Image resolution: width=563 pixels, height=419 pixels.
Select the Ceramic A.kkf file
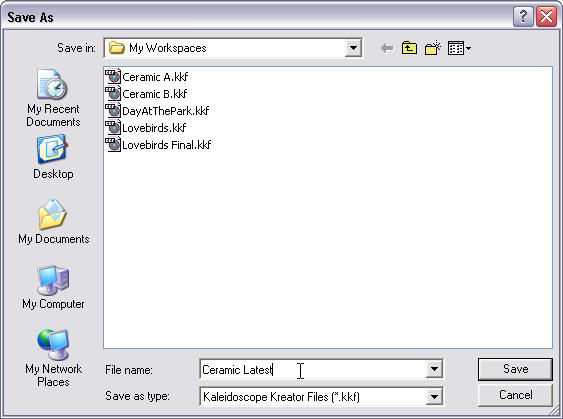click(147, 76)
